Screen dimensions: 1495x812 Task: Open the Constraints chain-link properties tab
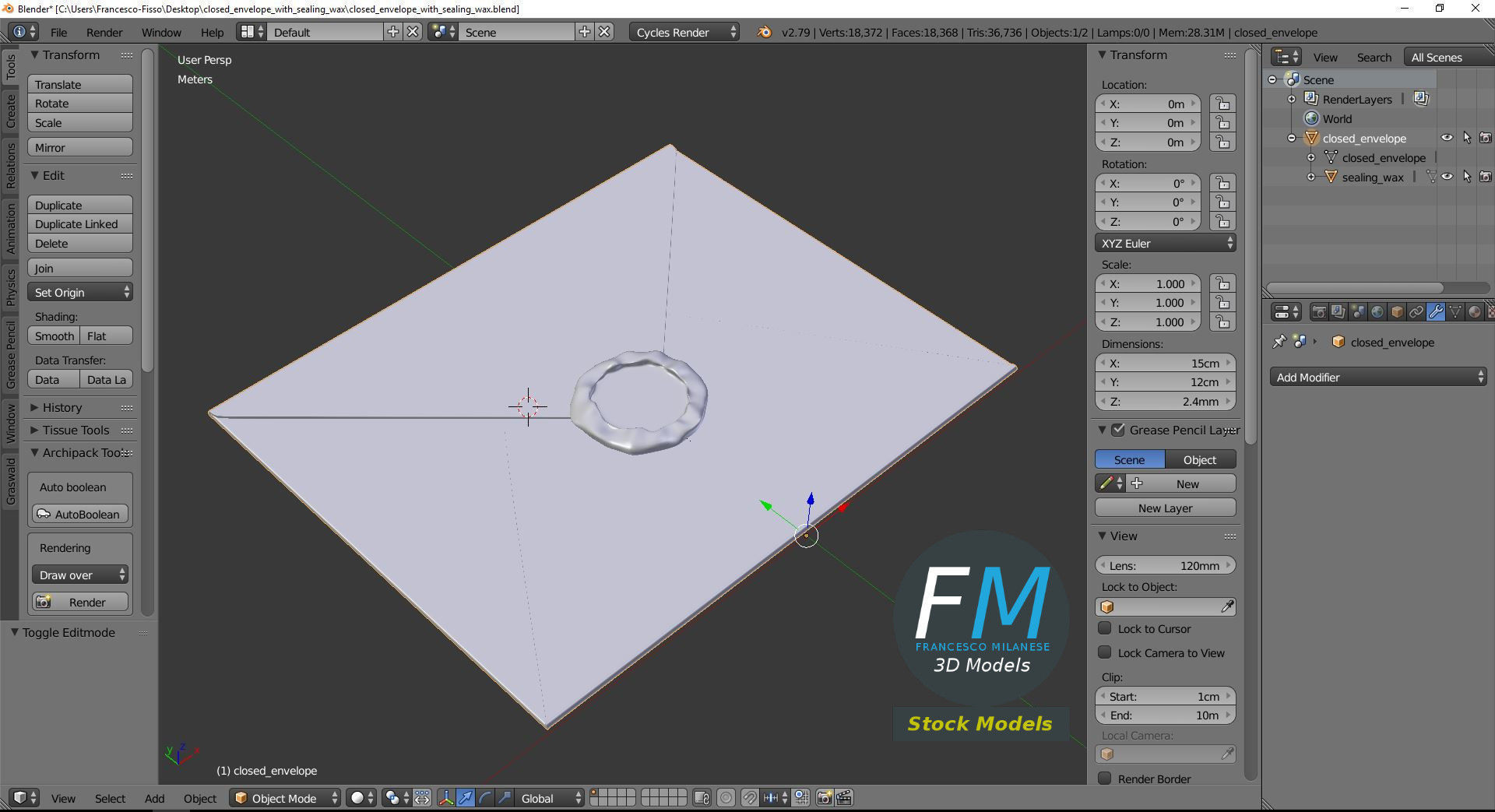point(1416,312)
